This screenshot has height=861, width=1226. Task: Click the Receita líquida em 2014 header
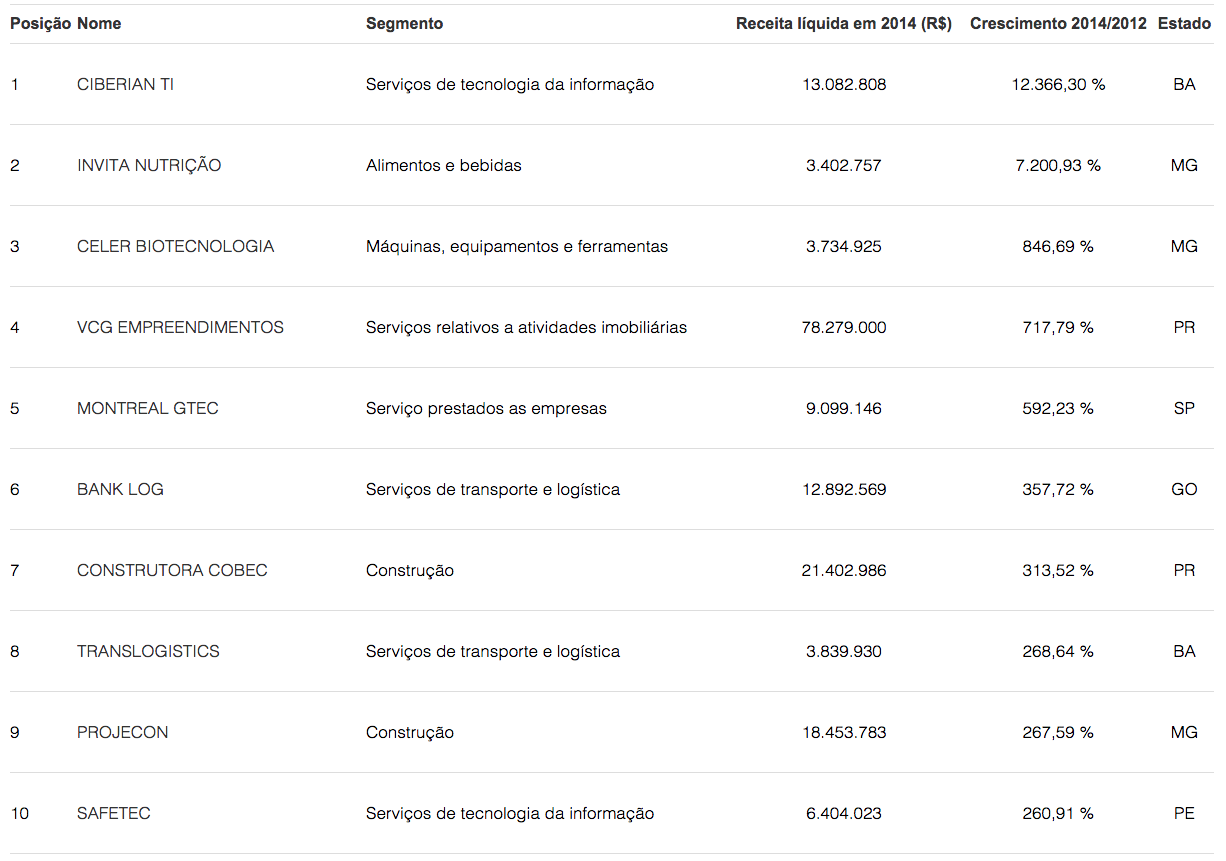[x=843, y=23]
